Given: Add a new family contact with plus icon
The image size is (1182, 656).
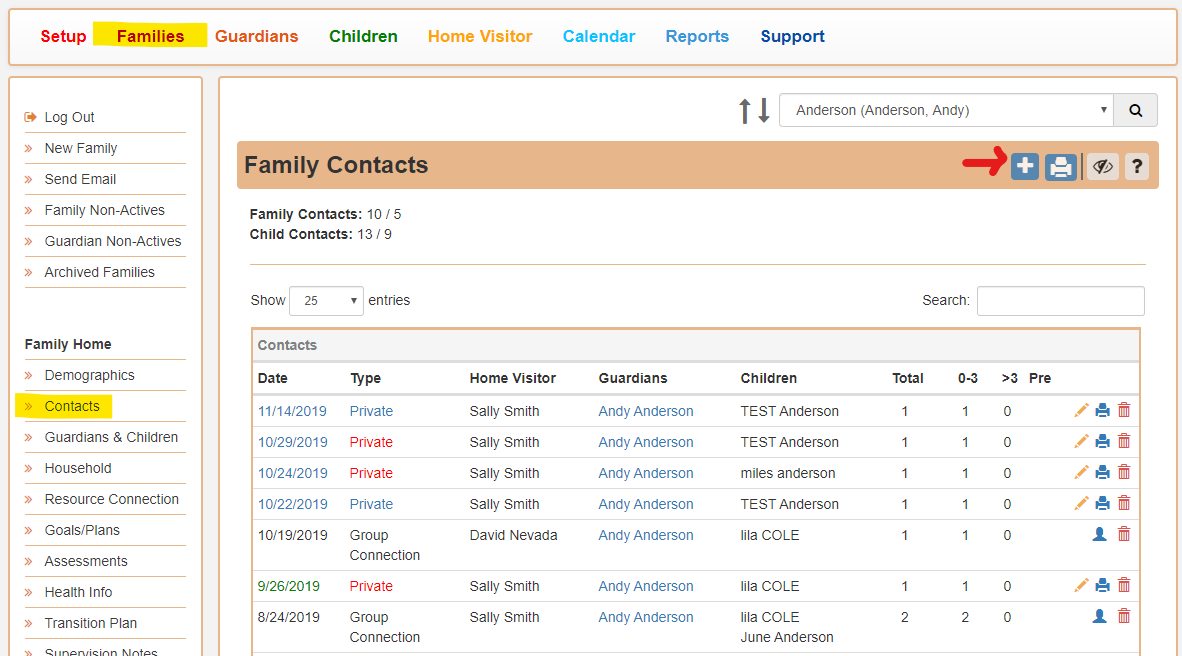Looking at the screenshot, I should [x=1024, y=166].
